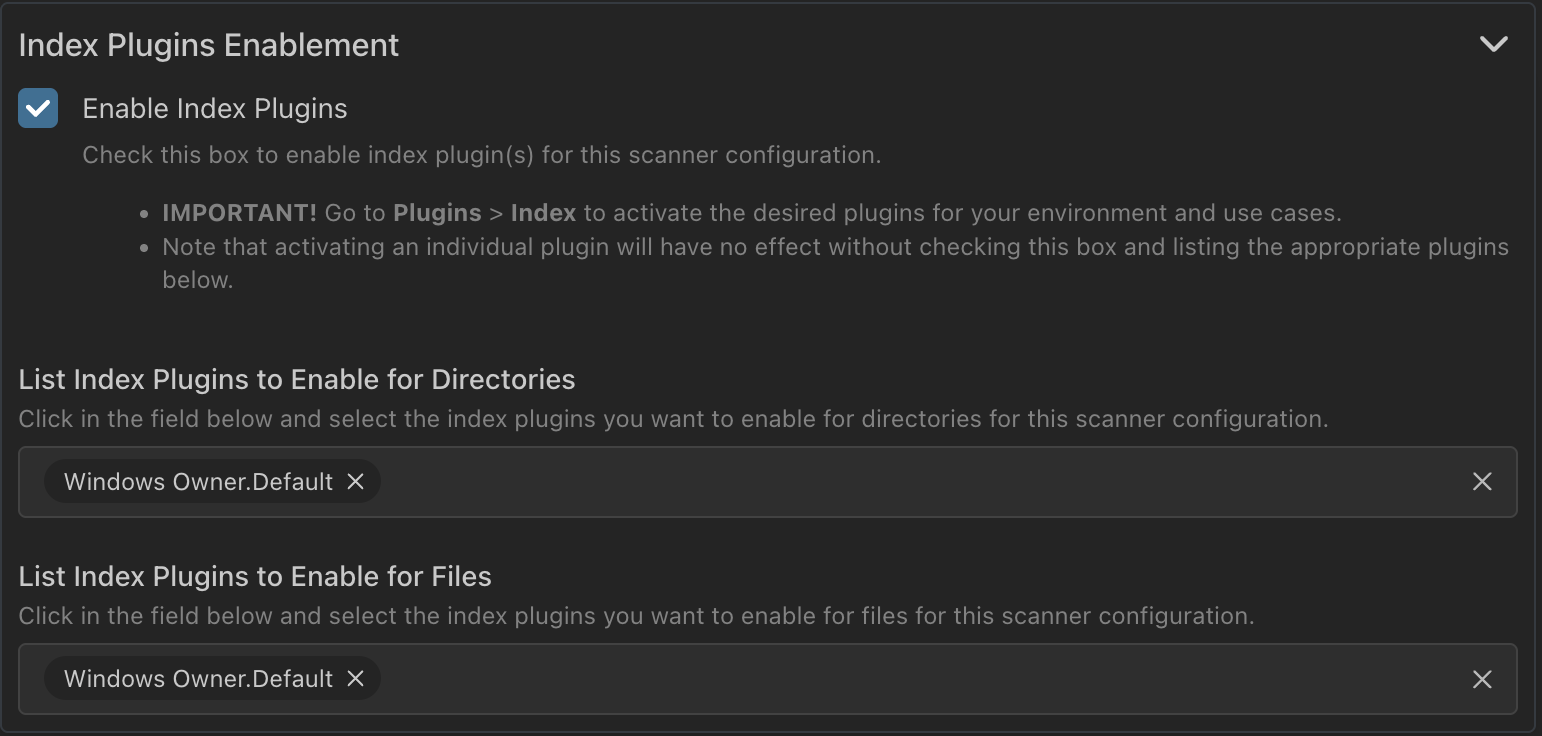
Task: Click the List Index Plugins for Files heading
Action: (x=255, y=577)
